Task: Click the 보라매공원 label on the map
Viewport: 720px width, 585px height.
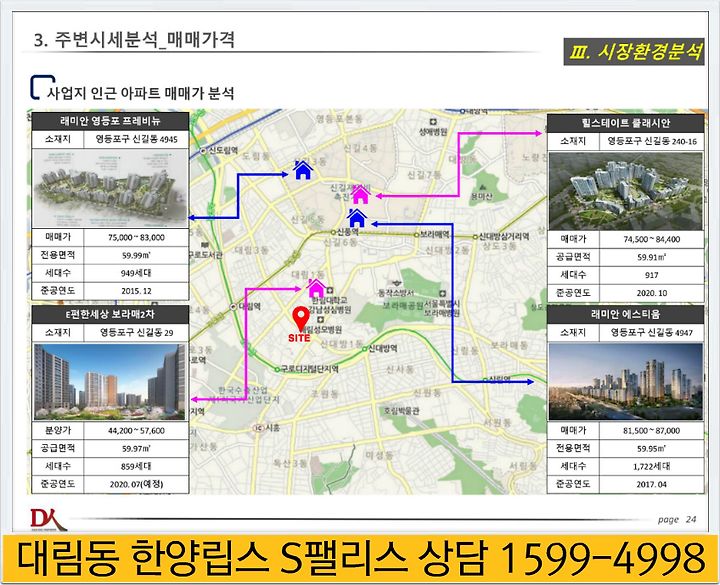Action: (403, 305)
